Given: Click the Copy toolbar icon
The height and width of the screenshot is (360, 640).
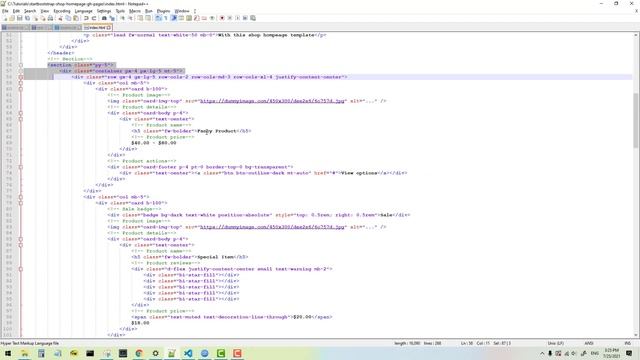Looking at the screenshot, I should click(68, 18).
